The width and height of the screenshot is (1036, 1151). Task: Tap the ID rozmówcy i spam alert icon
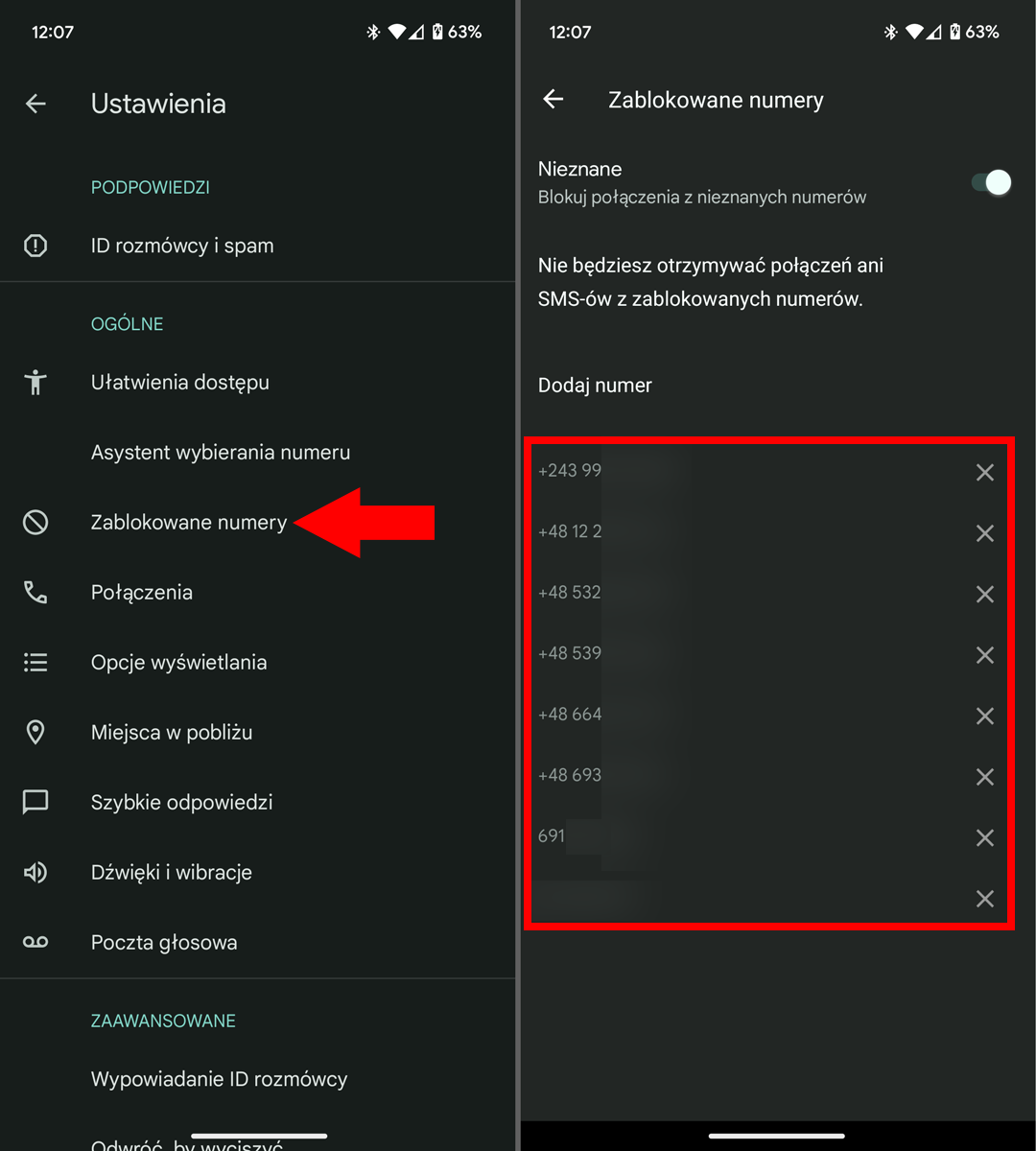(x=35, y=246)
